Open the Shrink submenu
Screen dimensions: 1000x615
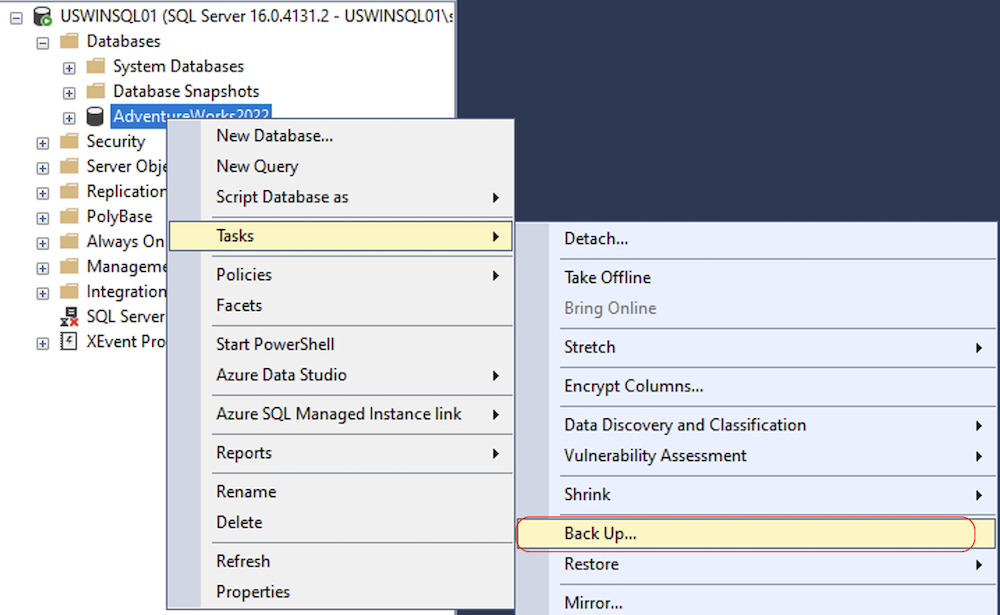tap(587, 495)
